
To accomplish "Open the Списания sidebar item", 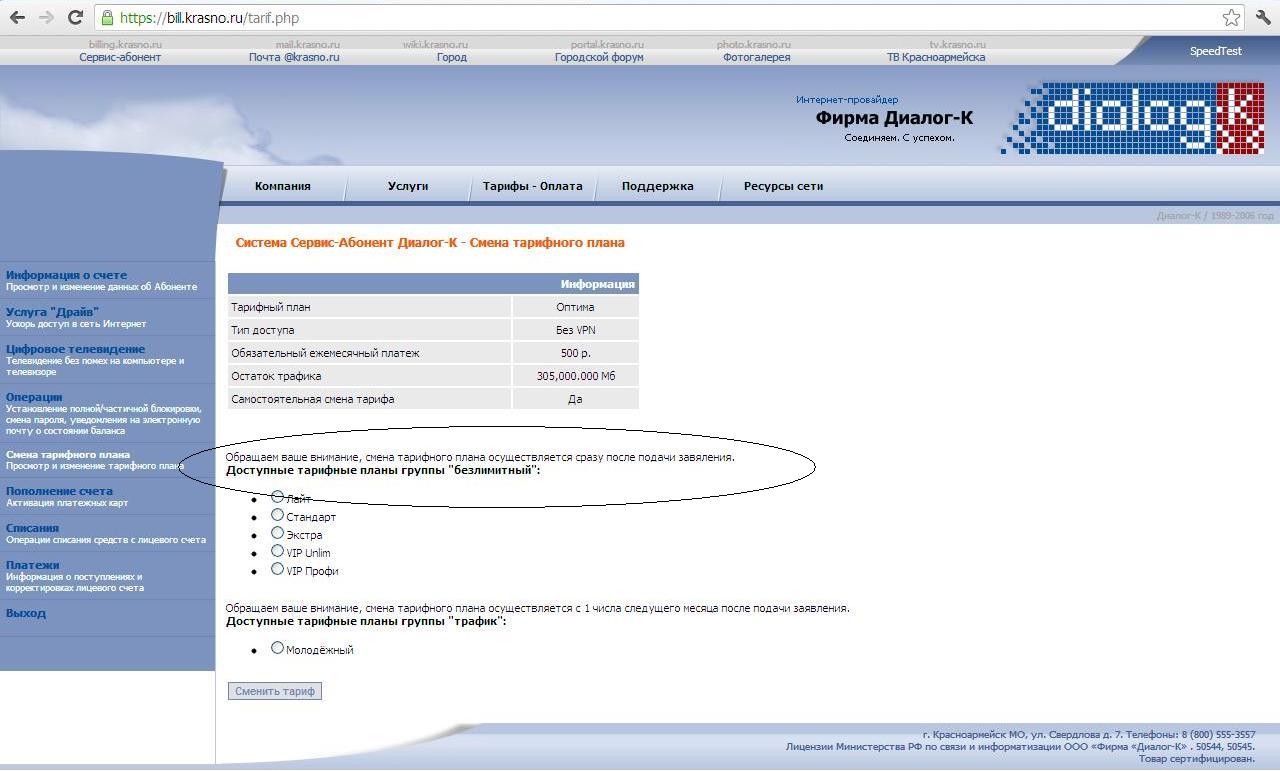I will click(32, 528).
